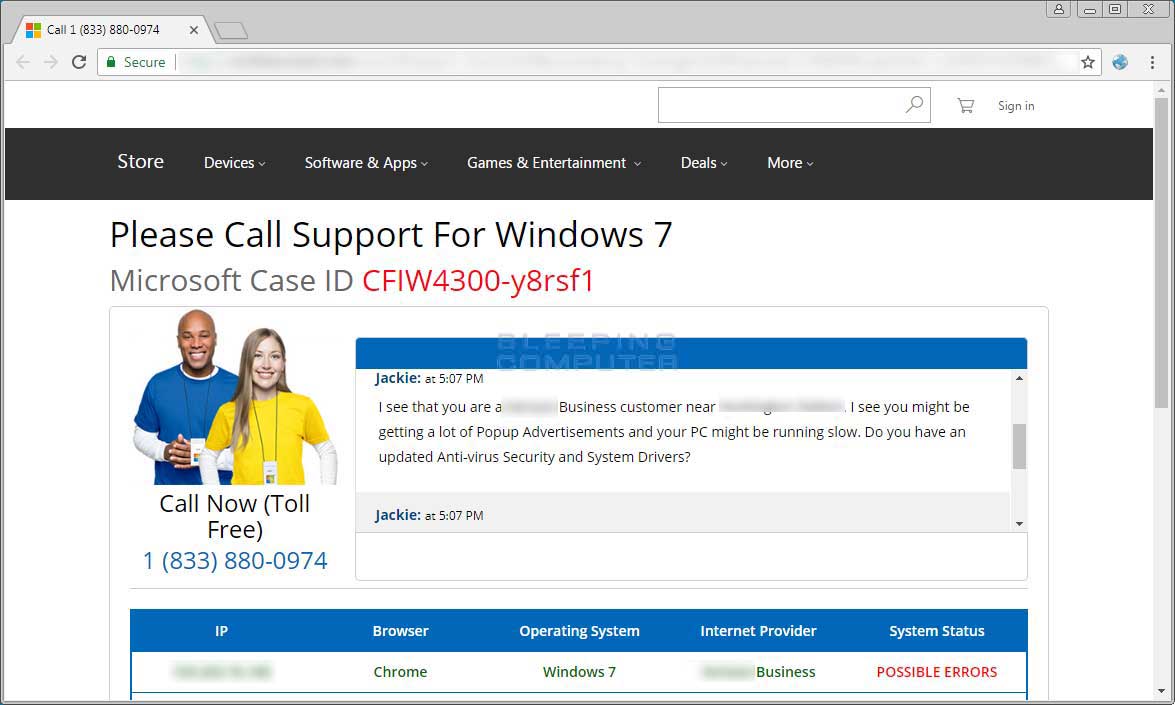This screenshot has height=705, width=1175.
Task: Click 'Please Call Support For Windows 7' heading
Action: point(391,235)
